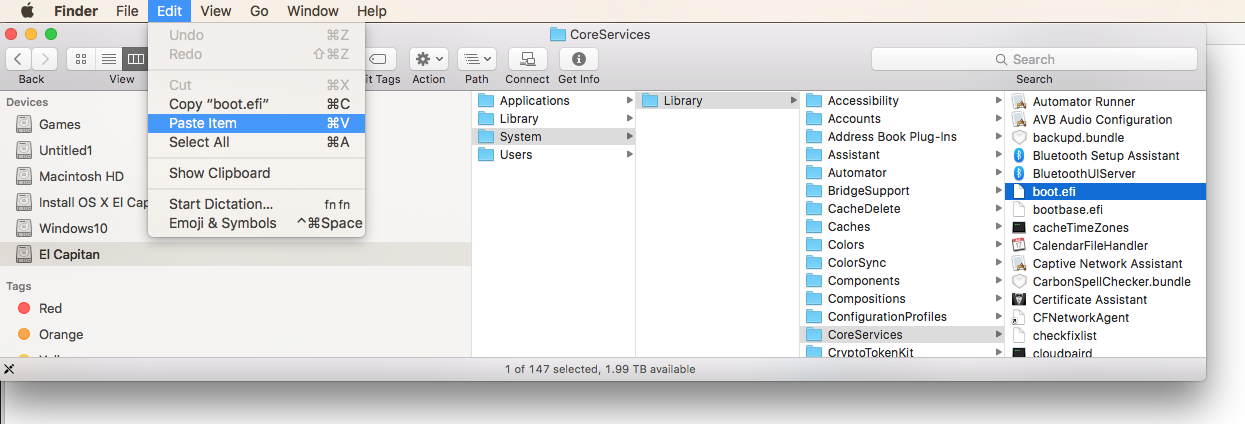Image resolution: width=1245 pixels, height=424 pixels.
Task: Open the Go menu
Action: pyautogui.click(x=259, y=11)
